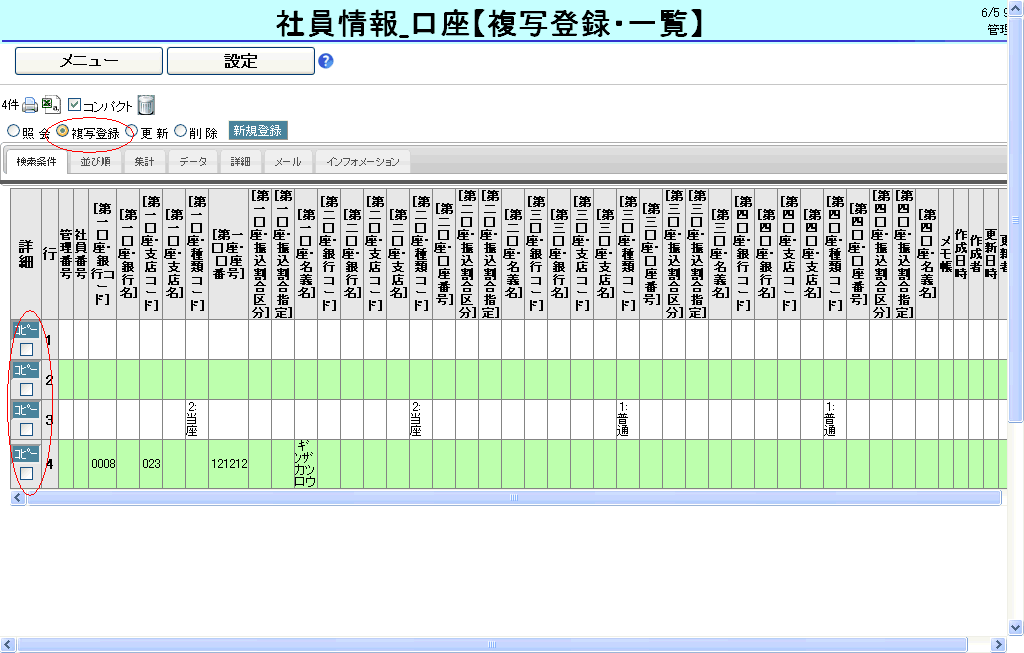Toggle the コンパクト checkbox
Viewport: 1024px width, 653px height.
pyautogui.click(x=75, y=105)
